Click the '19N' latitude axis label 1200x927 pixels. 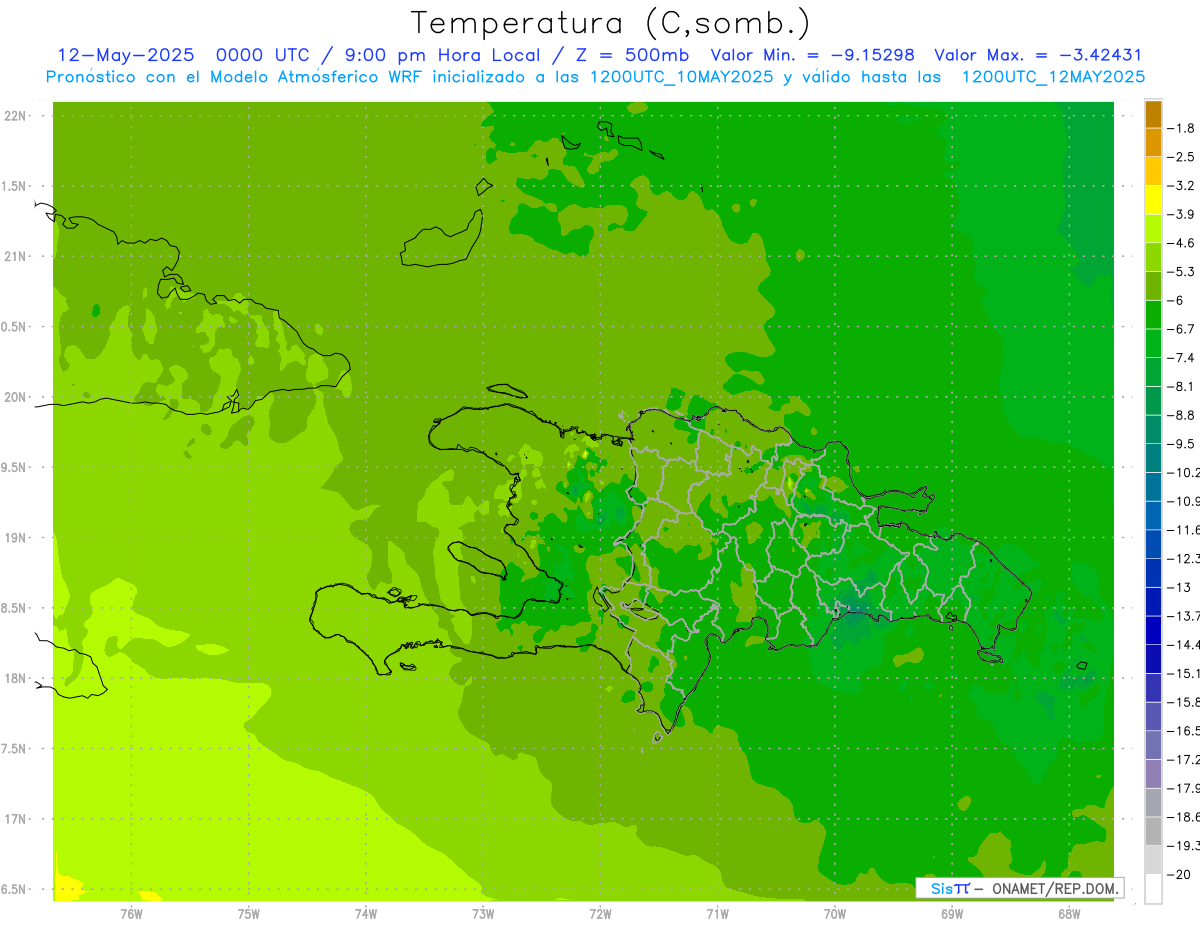[x=14, y=538]
